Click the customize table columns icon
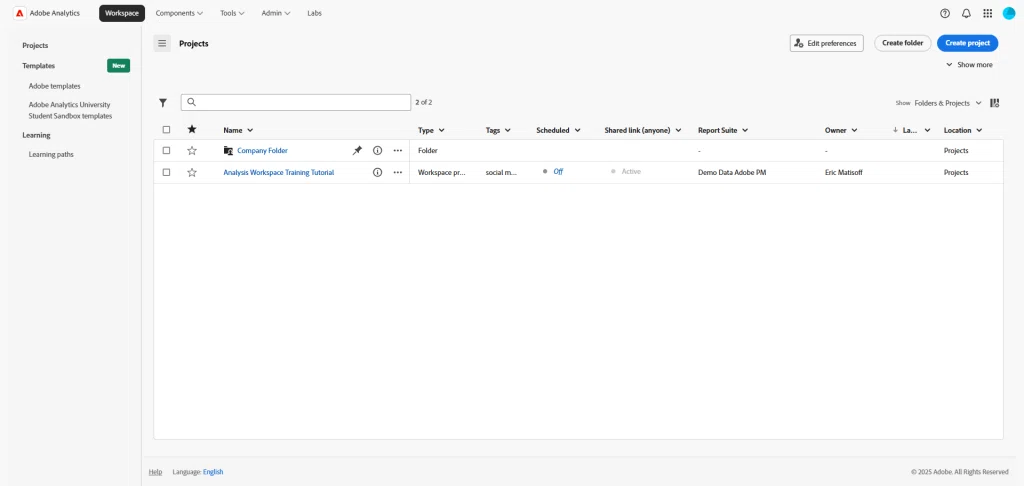Image resolution: width=1024 pixels, height=486 pixels. [x=994, y=102]
